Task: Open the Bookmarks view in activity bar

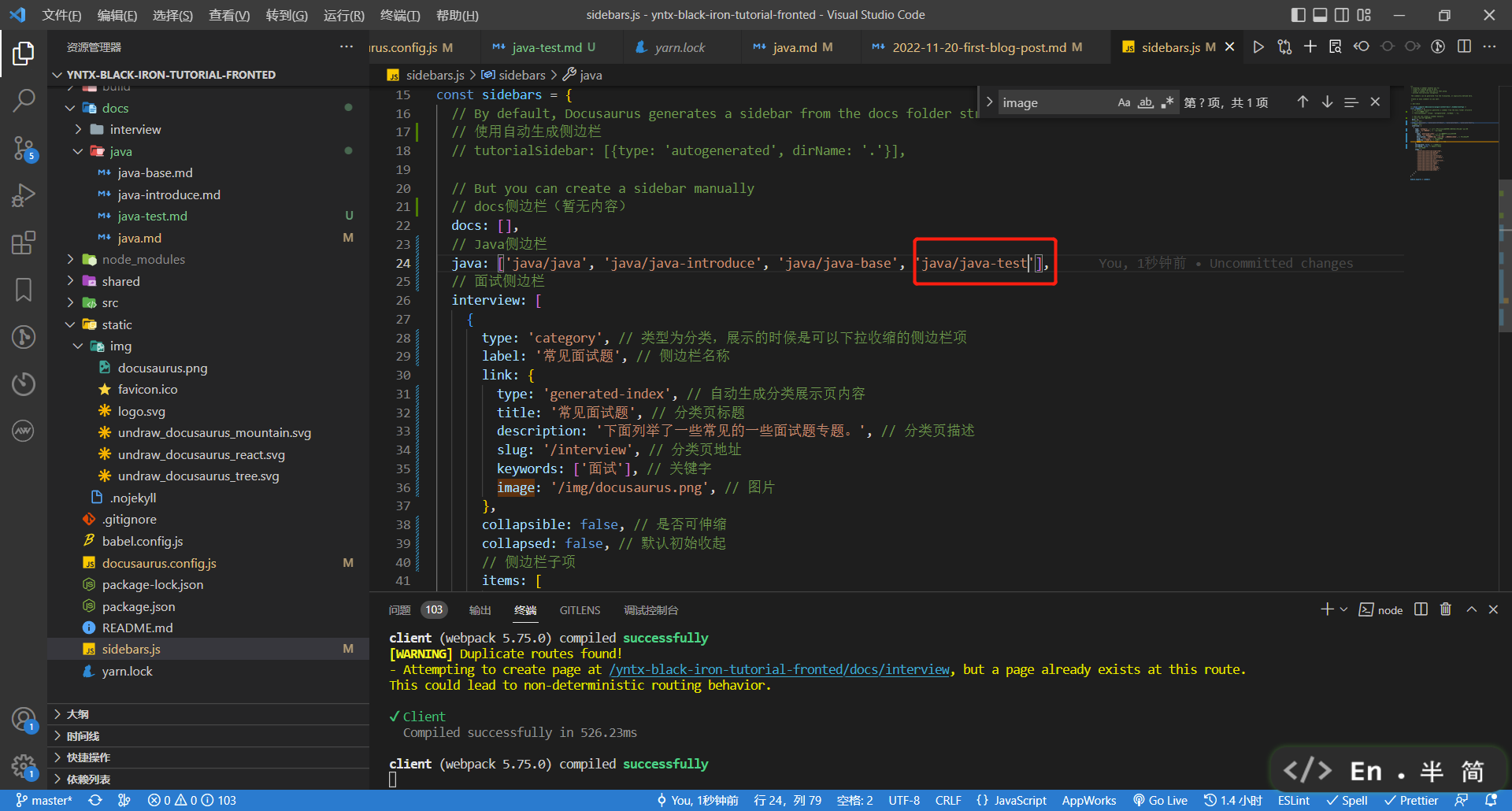Action: coord(24,290)
